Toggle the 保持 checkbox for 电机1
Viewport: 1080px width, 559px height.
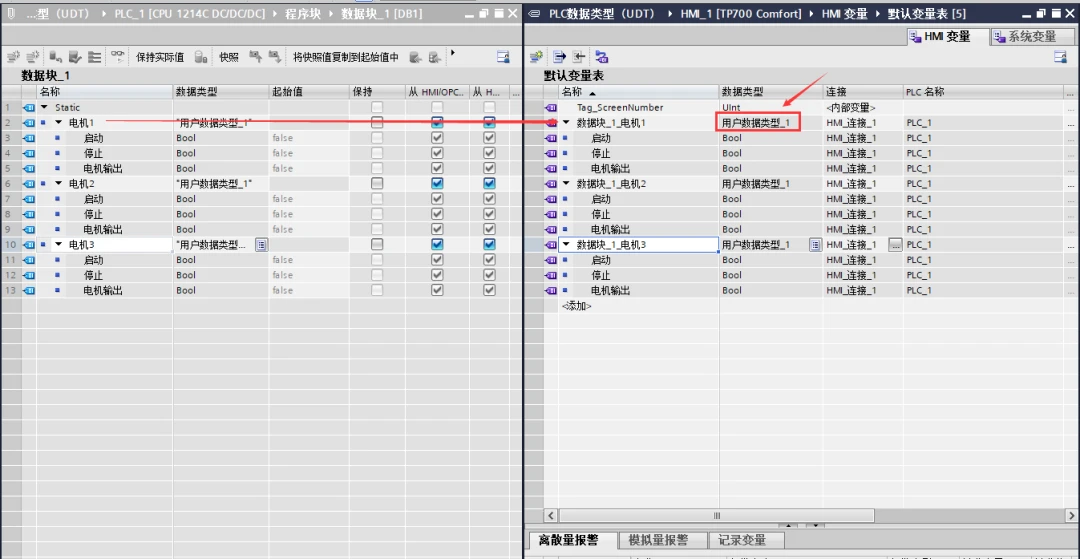[377, 122]
